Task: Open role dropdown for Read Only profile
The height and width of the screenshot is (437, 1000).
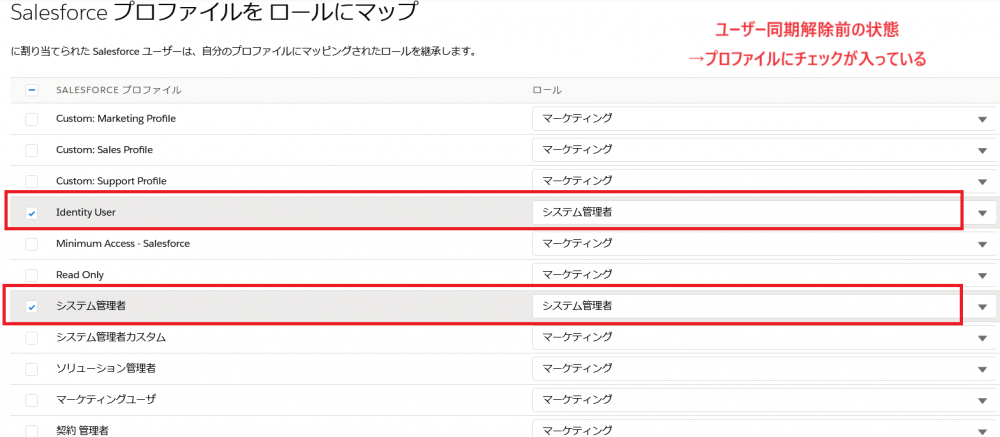Action: tap(764, 275)
